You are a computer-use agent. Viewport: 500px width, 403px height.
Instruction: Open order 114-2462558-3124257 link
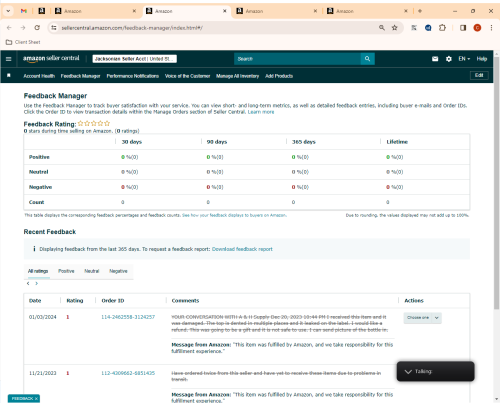(x=128, y=317)
